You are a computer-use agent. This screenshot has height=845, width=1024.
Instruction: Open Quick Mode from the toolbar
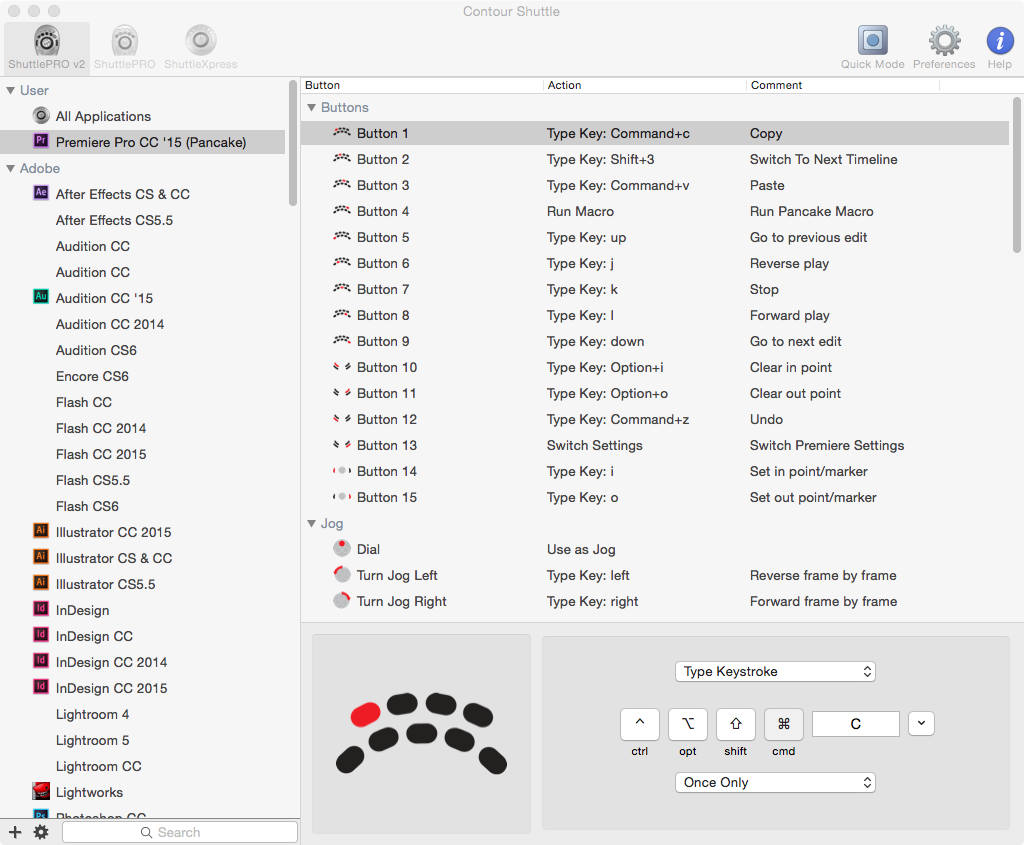point(872,45)
